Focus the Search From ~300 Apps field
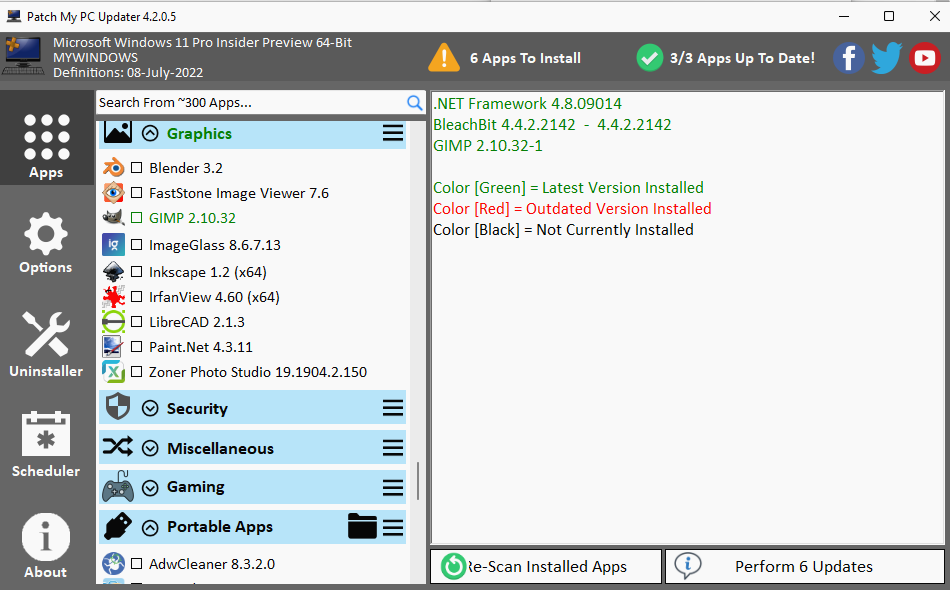Viewport: 950px width, 590px height. (x=250, y=102)
